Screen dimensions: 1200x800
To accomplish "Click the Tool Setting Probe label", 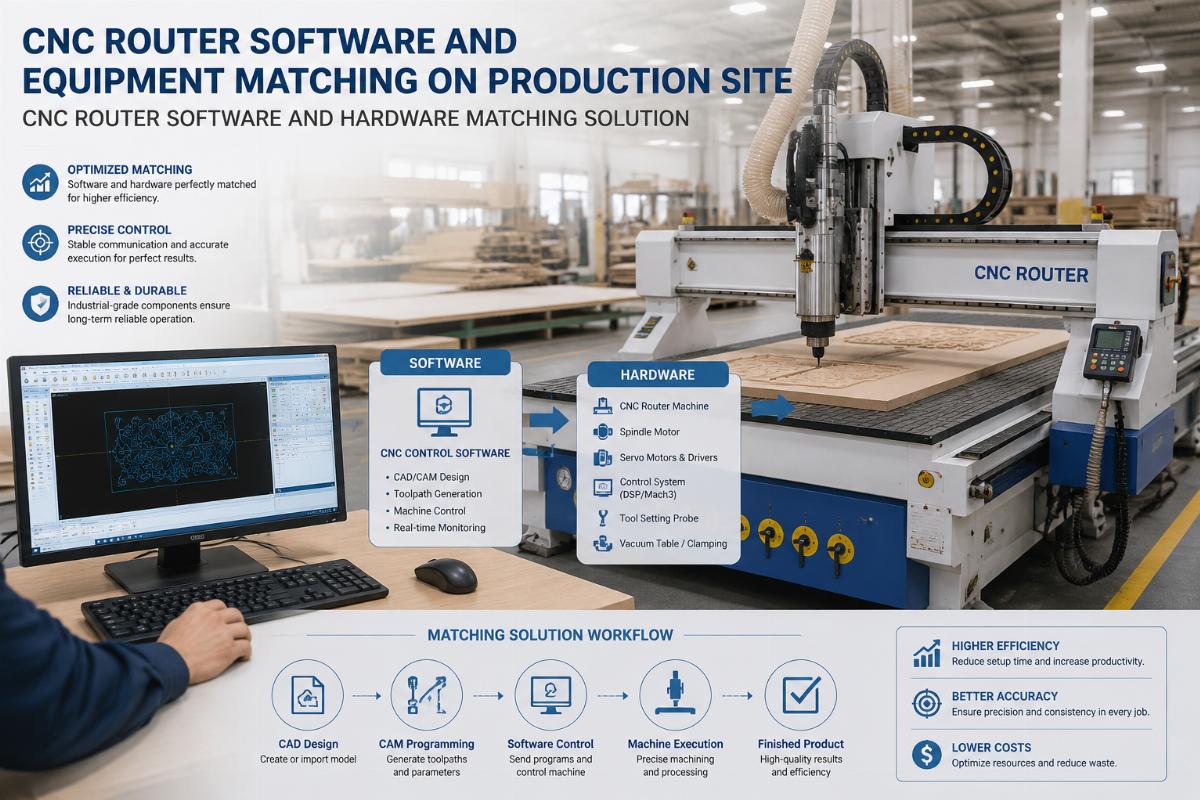I will pyautogui.click(x=659, y=518).
